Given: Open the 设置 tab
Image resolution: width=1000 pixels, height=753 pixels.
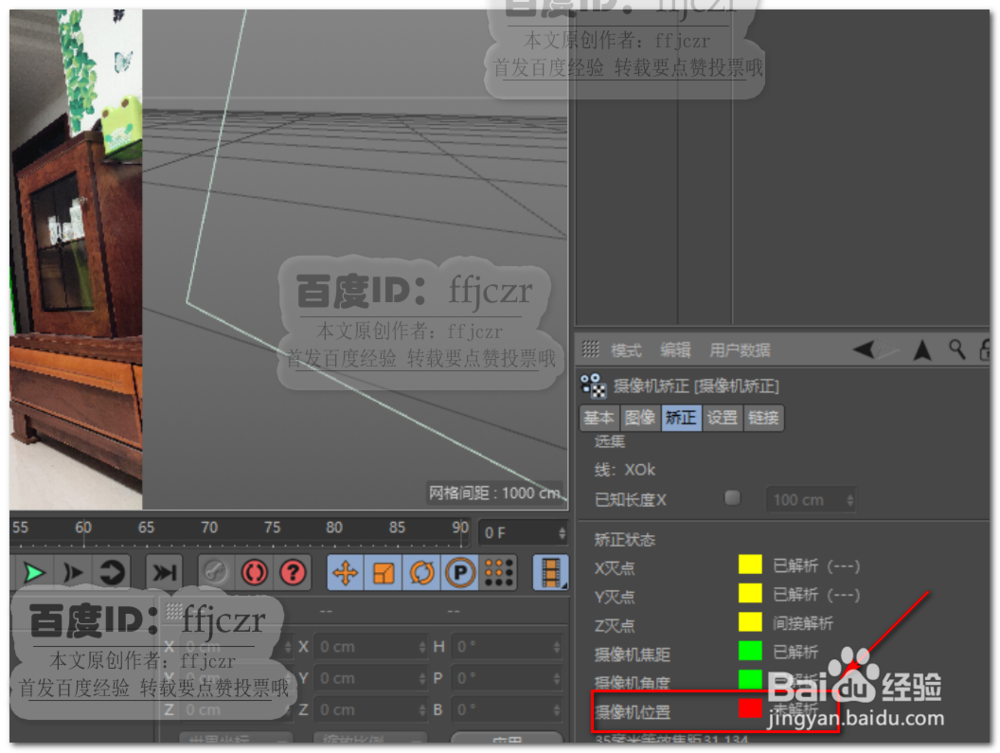Looking at the screenshot, I should (x=722, y=418).
